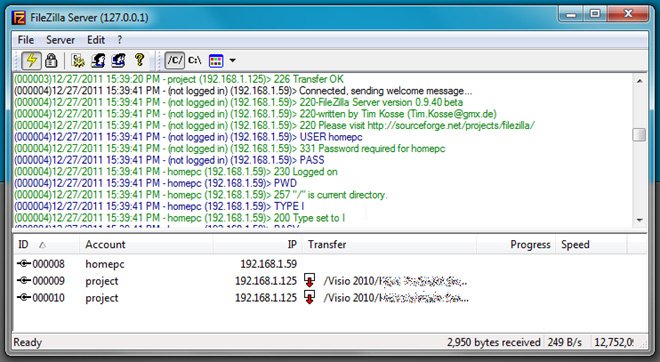
Task: Click the connection icon beside 000008
Action: 24,264
